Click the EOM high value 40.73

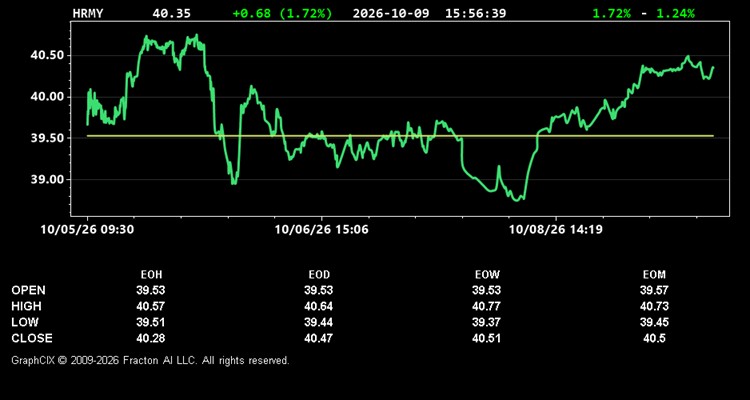654,306
